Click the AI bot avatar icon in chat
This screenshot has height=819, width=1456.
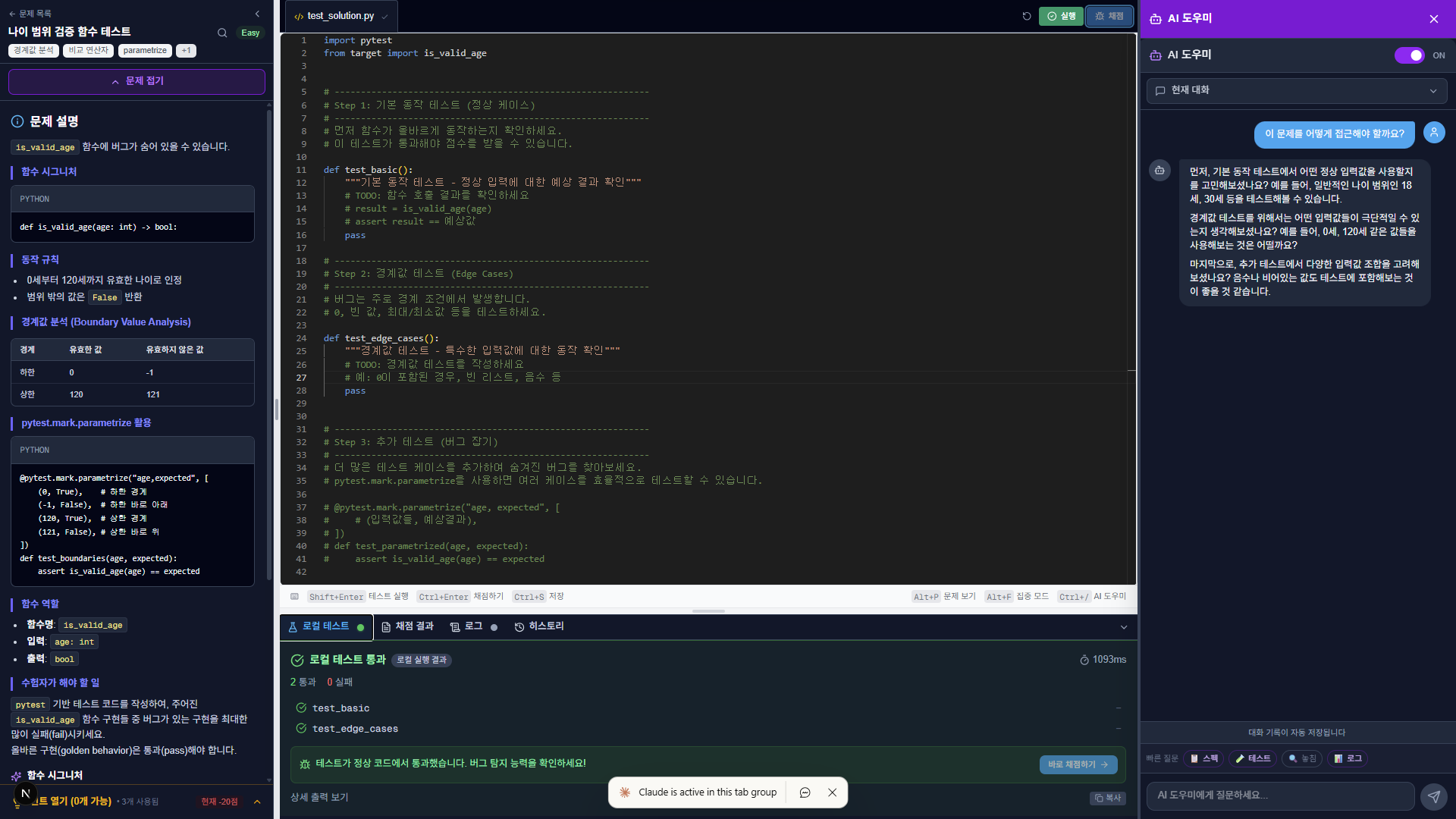click(x=1159, y=171)
